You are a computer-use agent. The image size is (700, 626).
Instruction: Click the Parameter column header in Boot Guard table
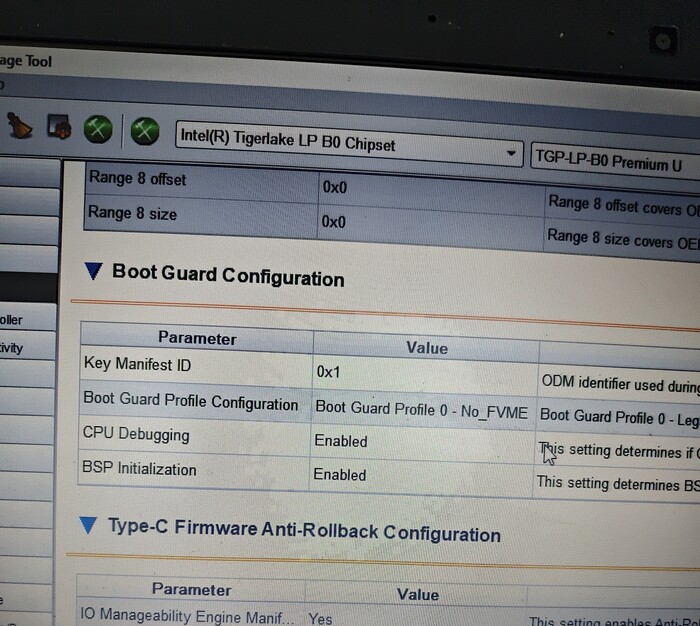[196, 338]
